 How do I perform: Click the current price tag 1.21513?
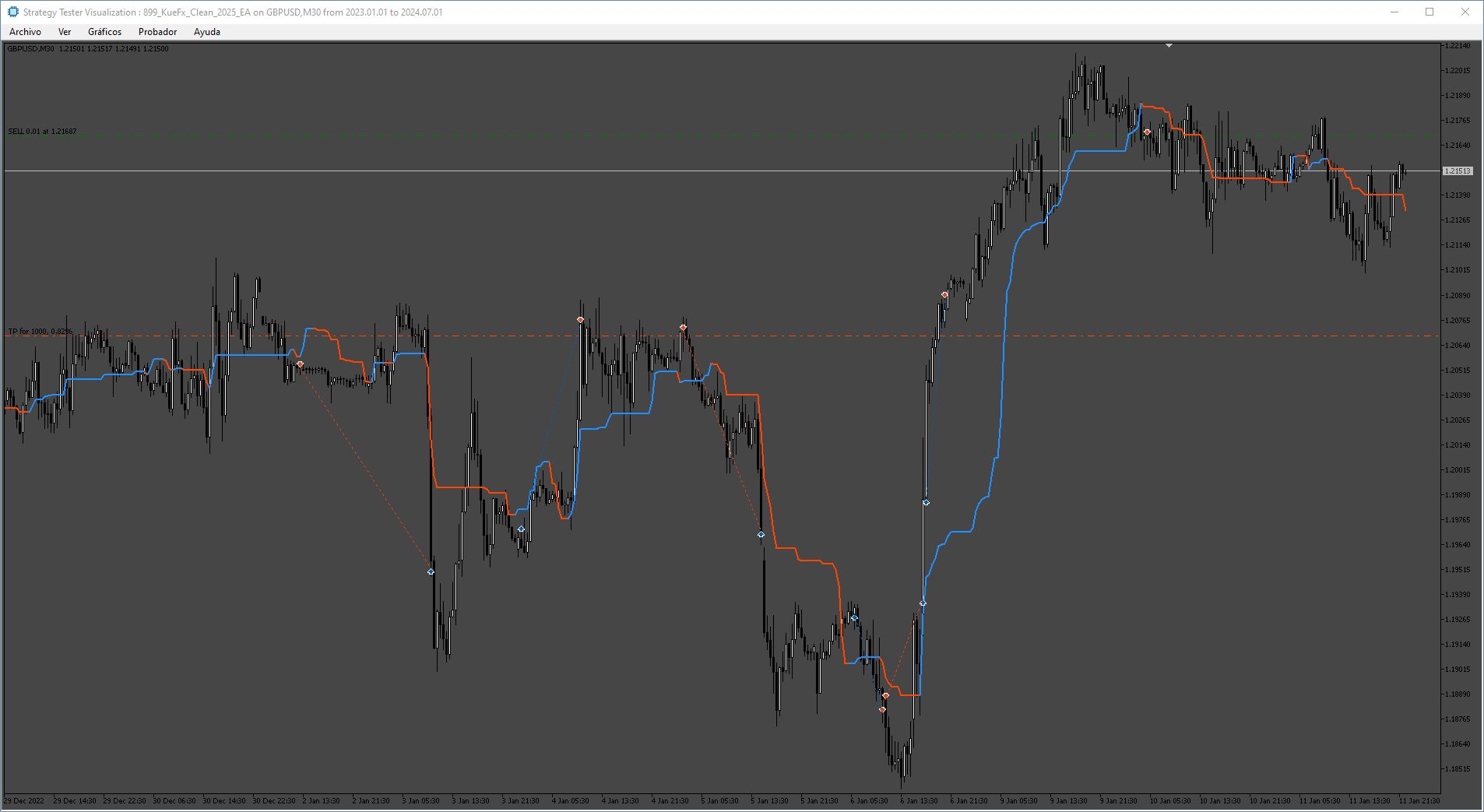click(1458, 170)
